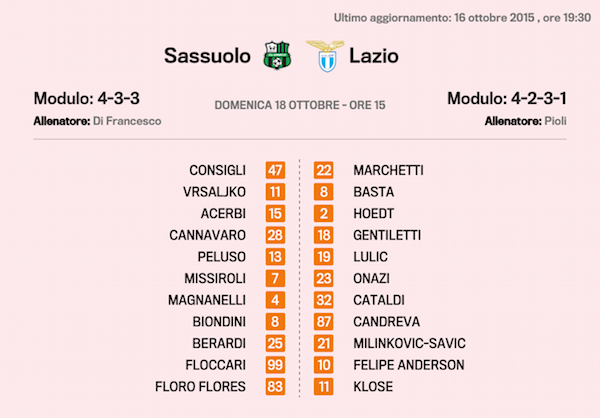Select player name FELIPE ANDERSON
600x418 pixels.
coord(408,364)
